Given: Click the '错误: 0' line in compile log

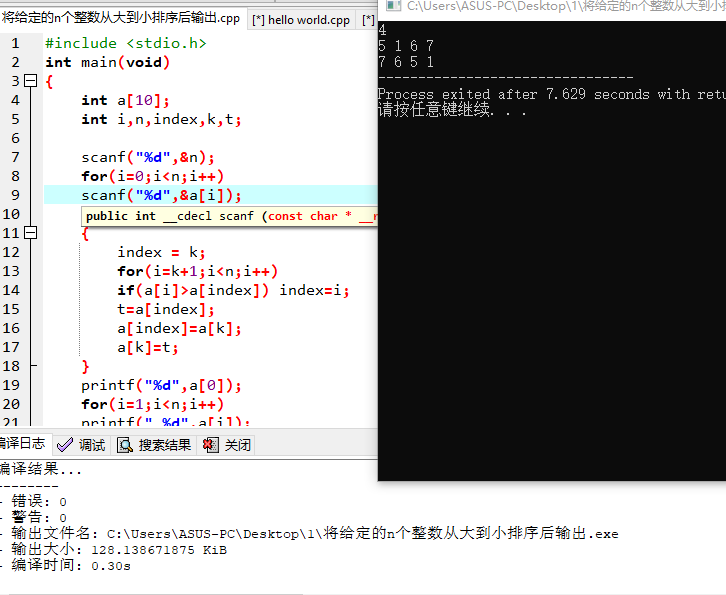Looking at the screenshot, I should (39, 501).
